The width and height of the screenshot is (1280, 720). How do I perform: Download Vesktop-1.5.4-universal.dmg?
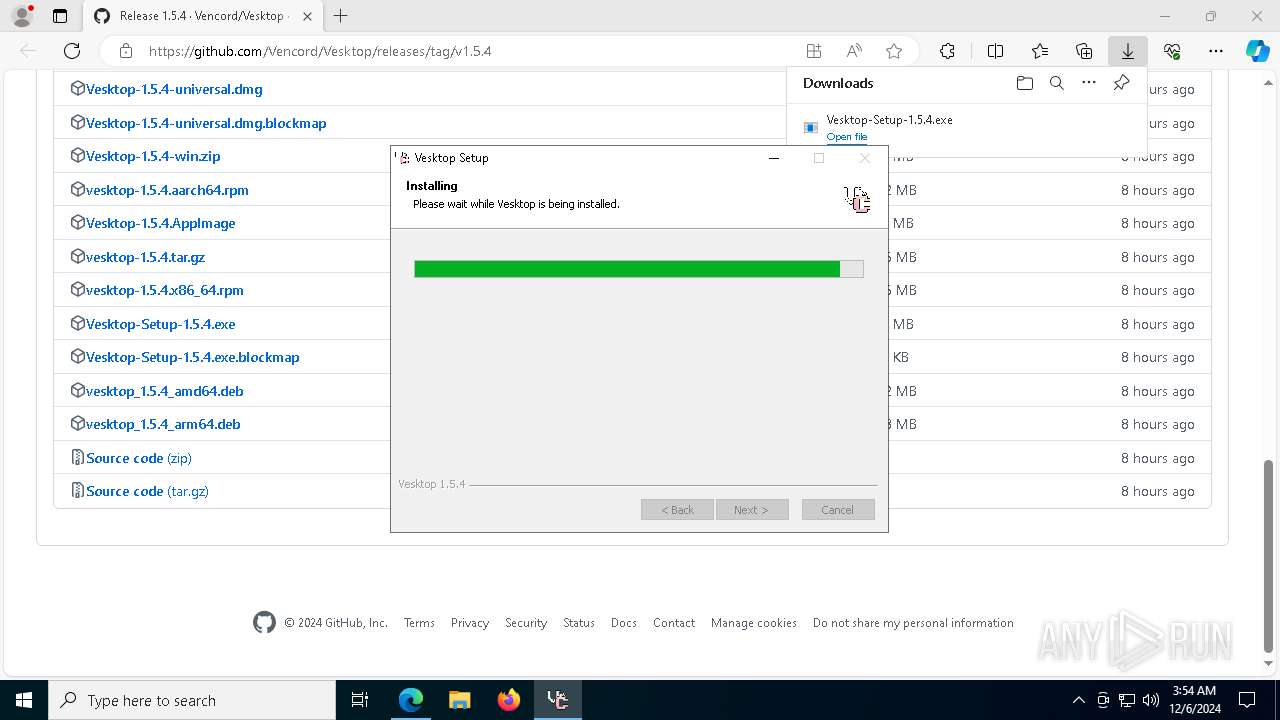[x=174, y=89]
